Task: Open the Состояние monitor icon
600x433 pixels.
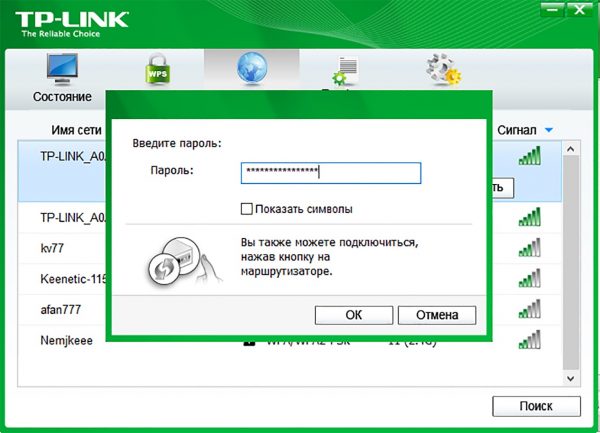Action: [x=62, y=69]
